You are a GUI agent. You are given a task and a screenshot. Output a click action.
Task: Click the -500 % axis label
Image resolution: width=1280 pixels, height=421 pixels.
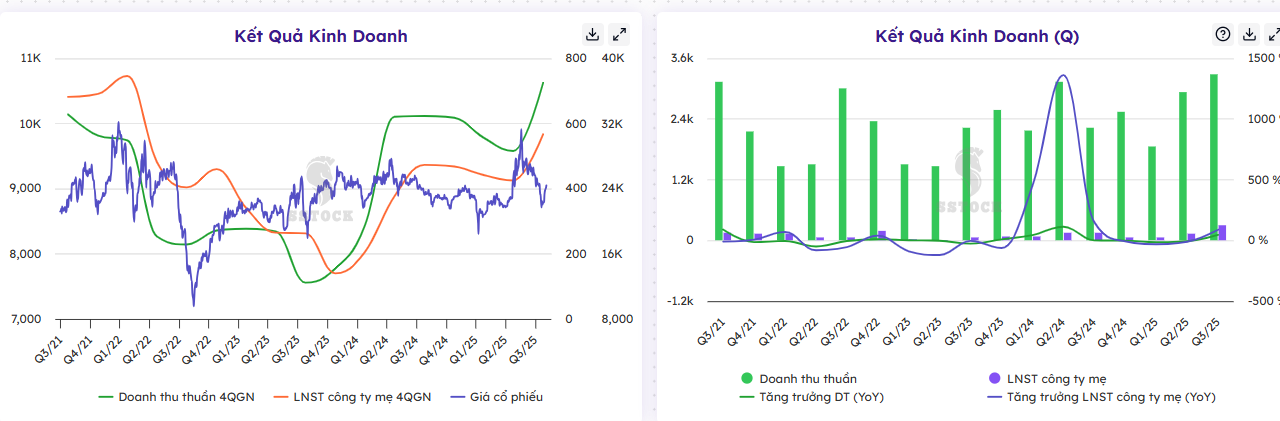point(1264,301)
